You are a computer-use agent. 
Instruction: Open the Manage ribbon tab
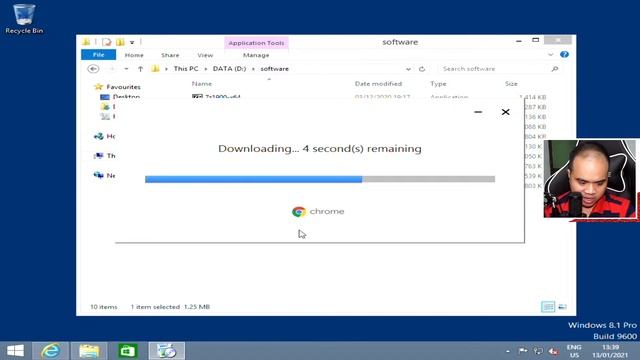(256, 55)
